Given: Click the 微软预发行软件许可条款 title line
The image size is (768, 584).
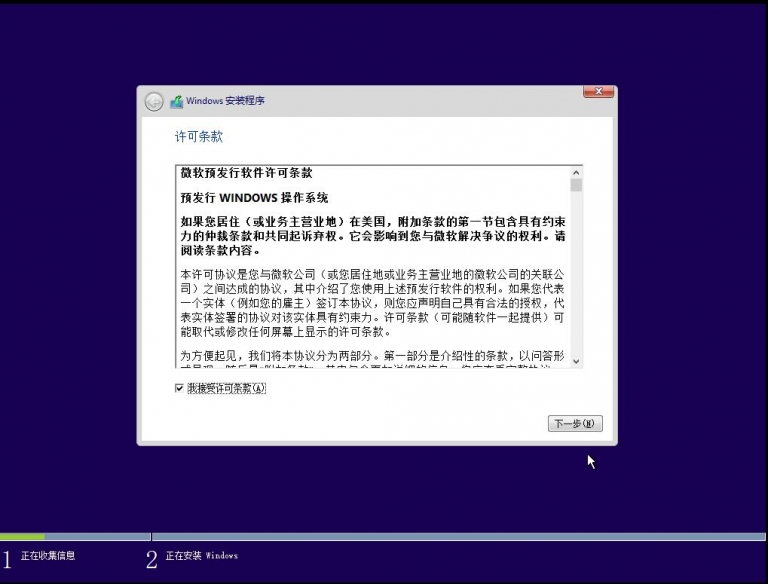Looking at the screenshot, I should (246, 173).
